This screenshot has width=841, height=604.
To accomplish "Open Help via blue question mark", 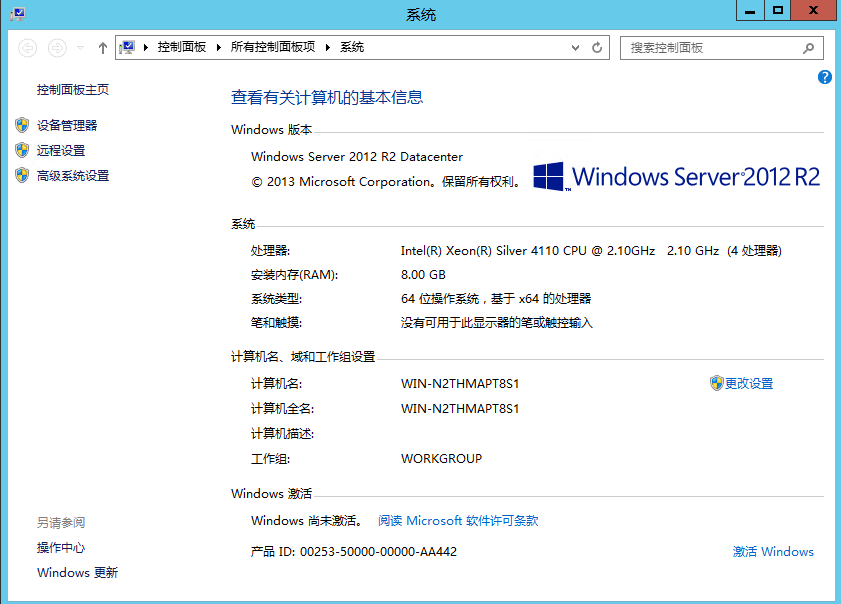I will [824, 77].
